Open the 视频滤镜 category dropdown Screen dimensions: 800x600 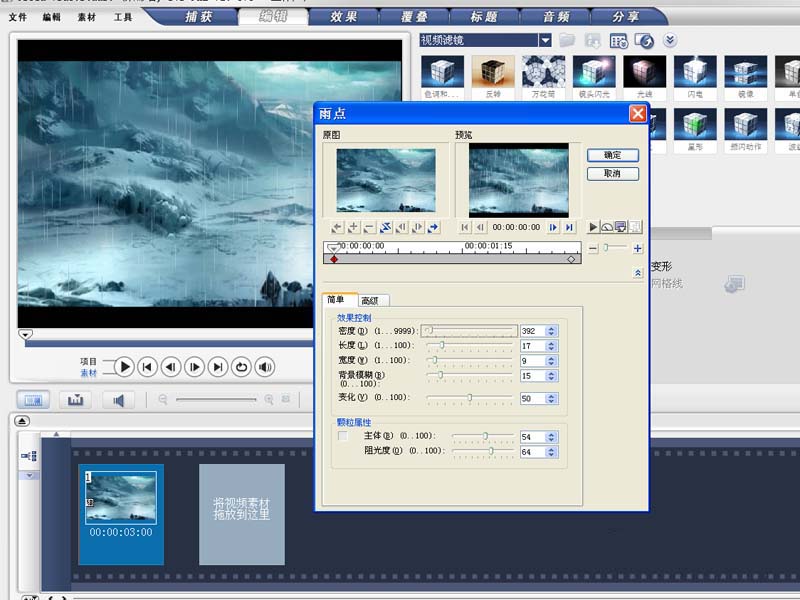(x=546, y=40)
